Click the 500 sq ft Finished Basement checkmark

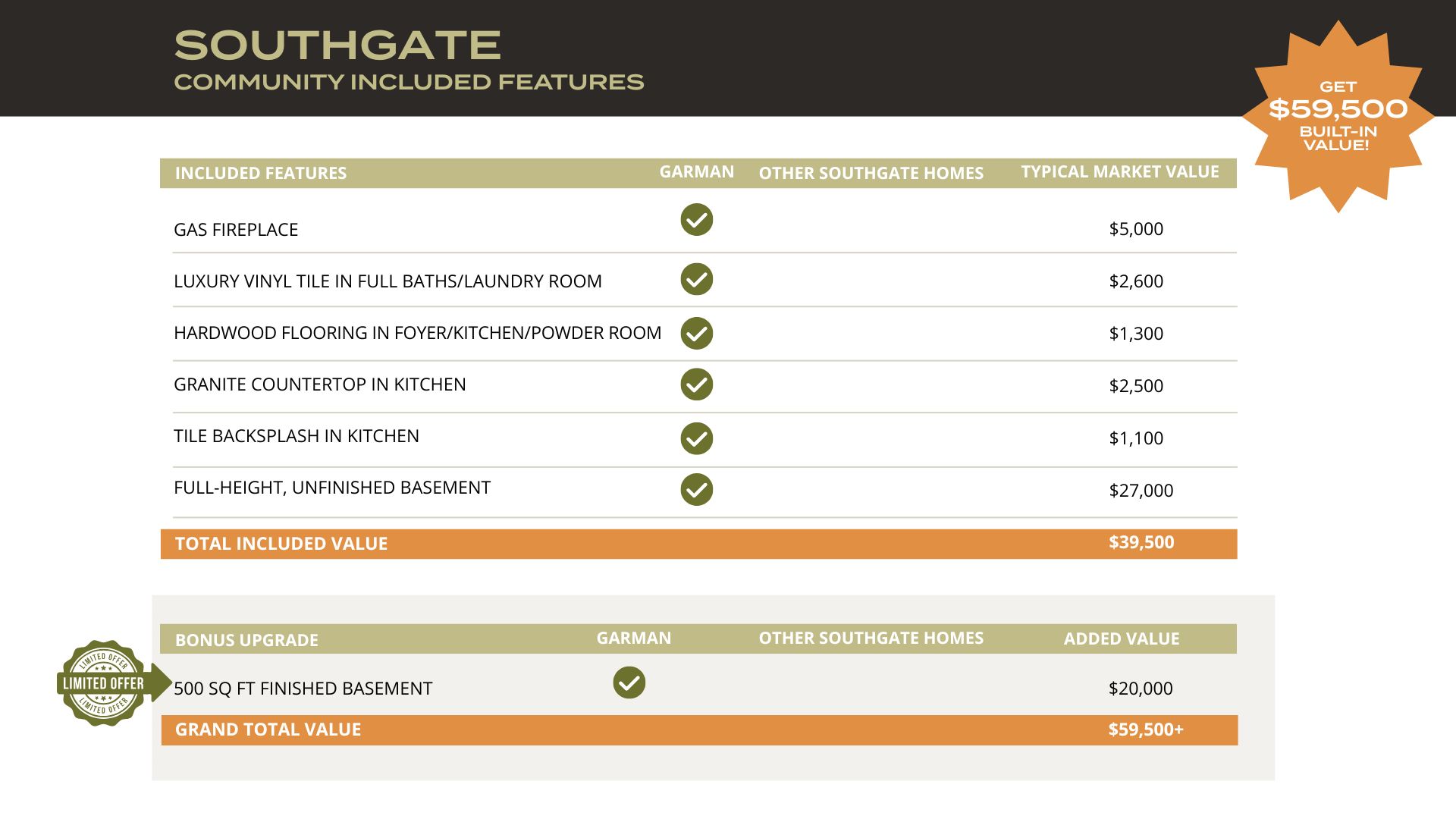[629, 682]
